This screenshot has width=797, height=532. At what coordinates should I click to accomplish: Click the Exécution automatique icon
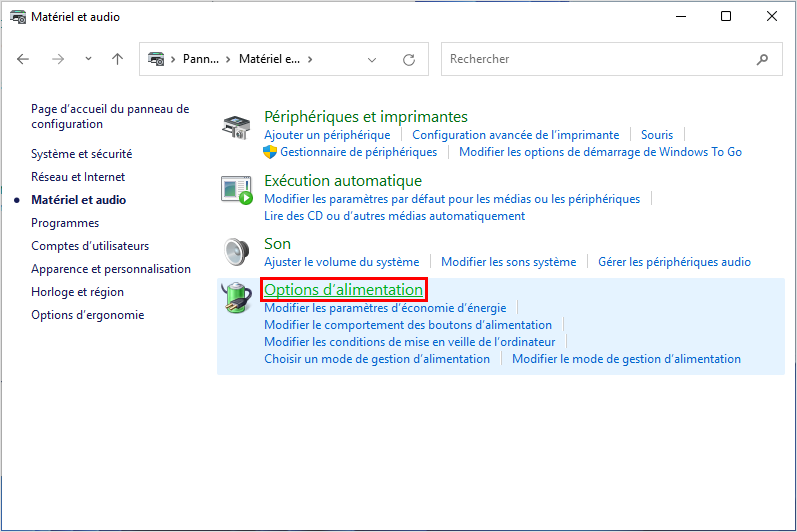click(x=237, y=190)
